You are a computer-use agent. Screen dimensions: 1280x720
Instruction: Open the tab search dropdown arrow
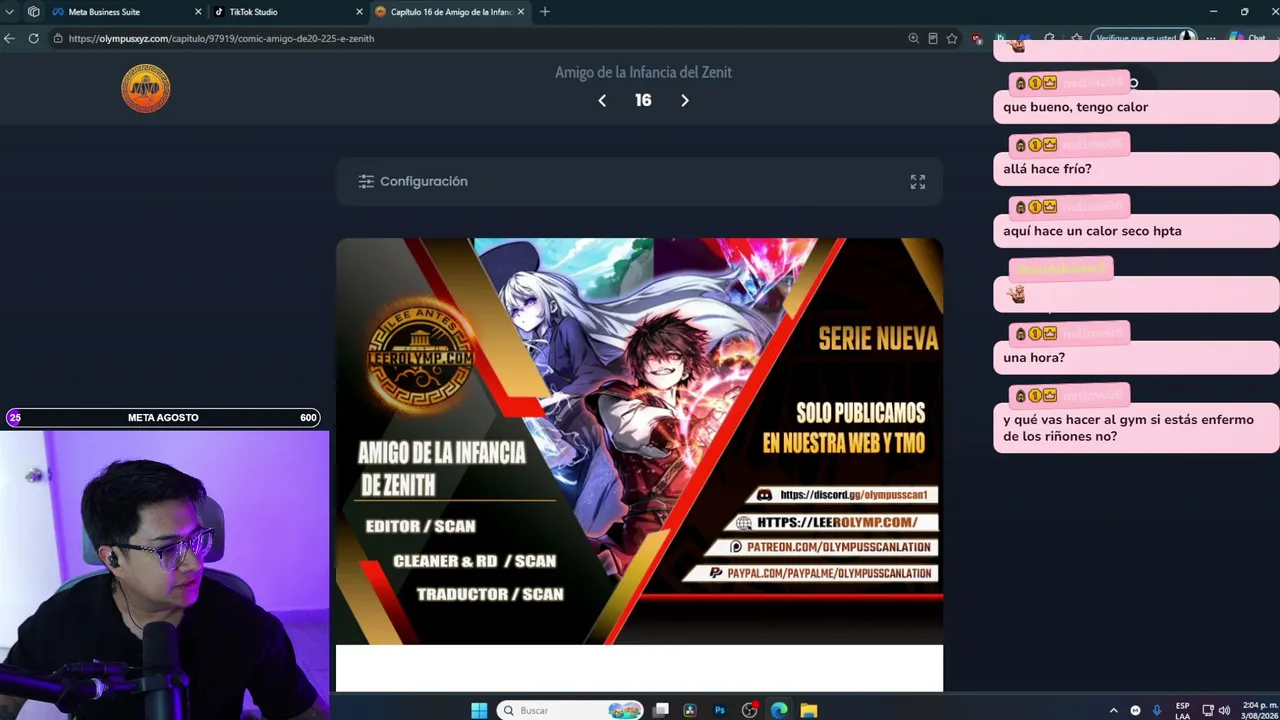pyautogui.click(x=12, y=12)
